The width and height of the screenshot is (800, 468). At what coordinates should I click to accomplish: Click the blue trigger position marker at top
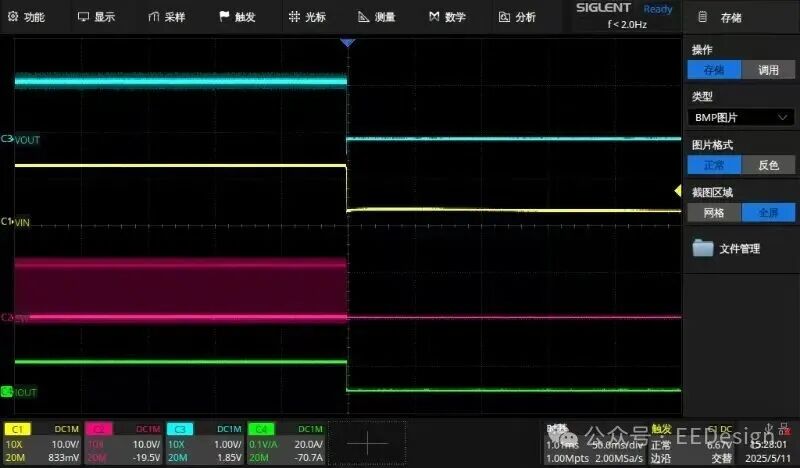(347, 43)
